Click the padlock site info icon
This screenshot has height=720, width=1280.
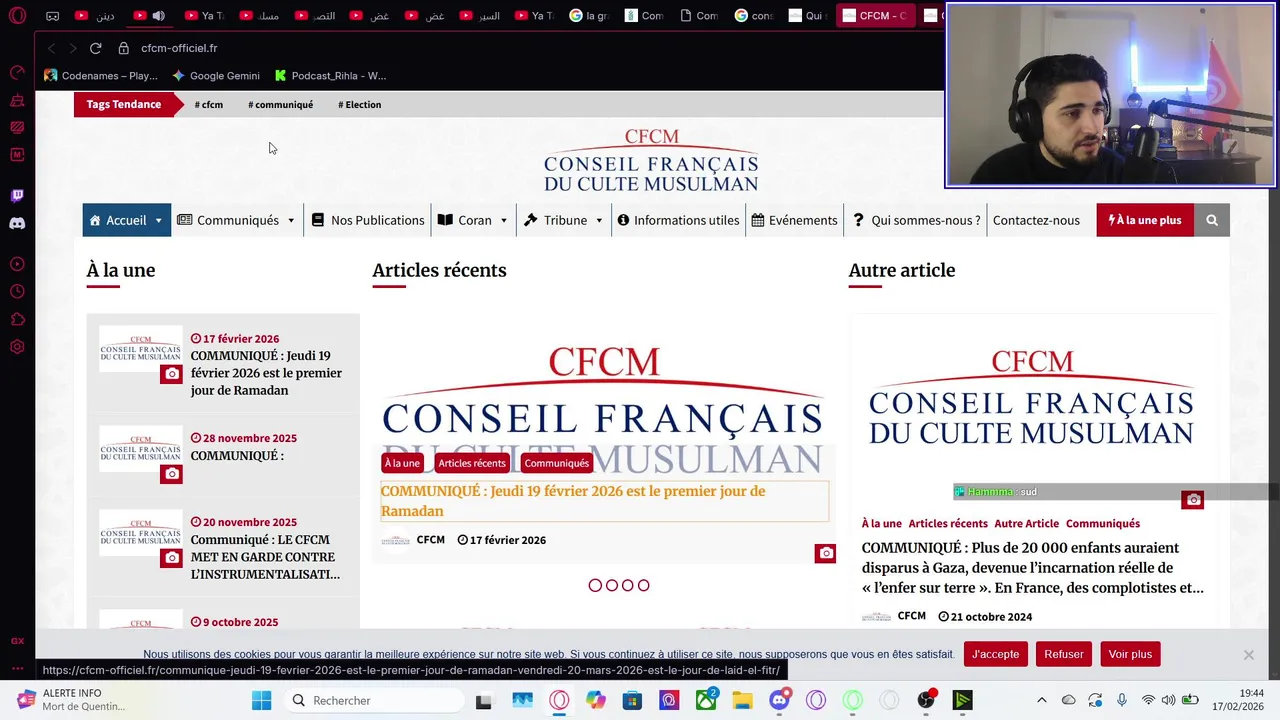[124, 48]
